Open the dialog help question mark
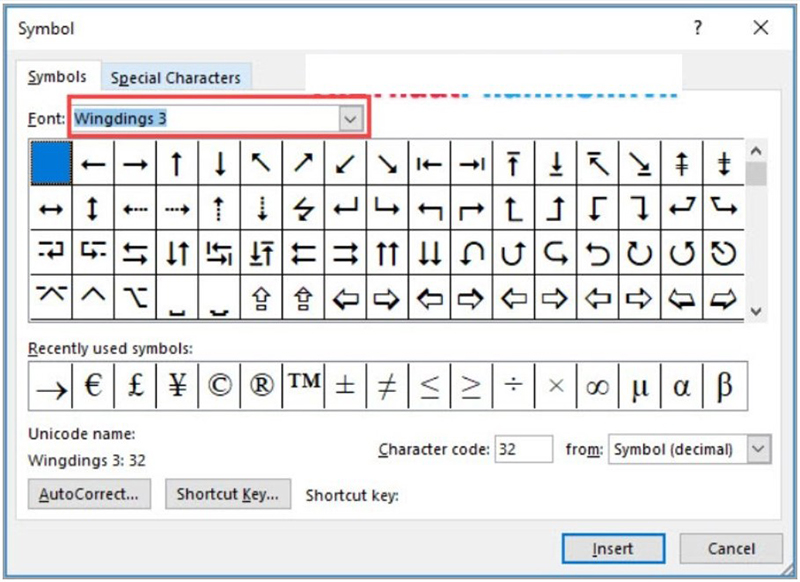This screenshot has height=582, width=800. [x=697, y=28]
